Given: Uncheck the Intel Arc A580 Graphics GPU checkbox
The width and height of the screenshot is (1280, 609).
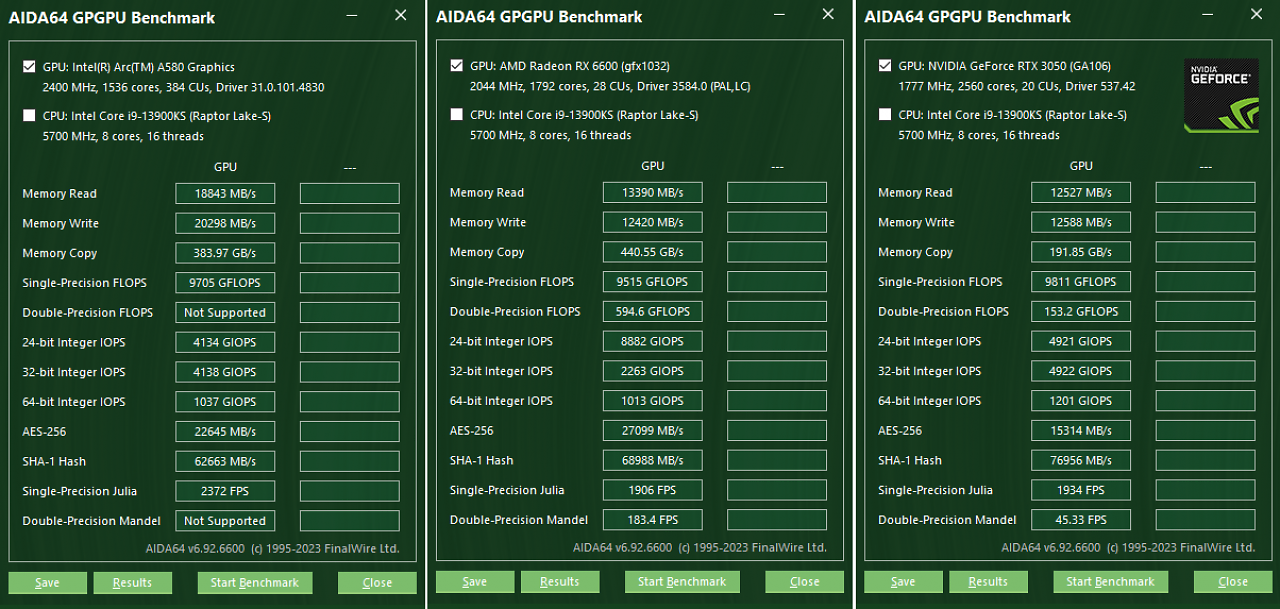Looking at the screenshot, I should (x=29, y=67).
